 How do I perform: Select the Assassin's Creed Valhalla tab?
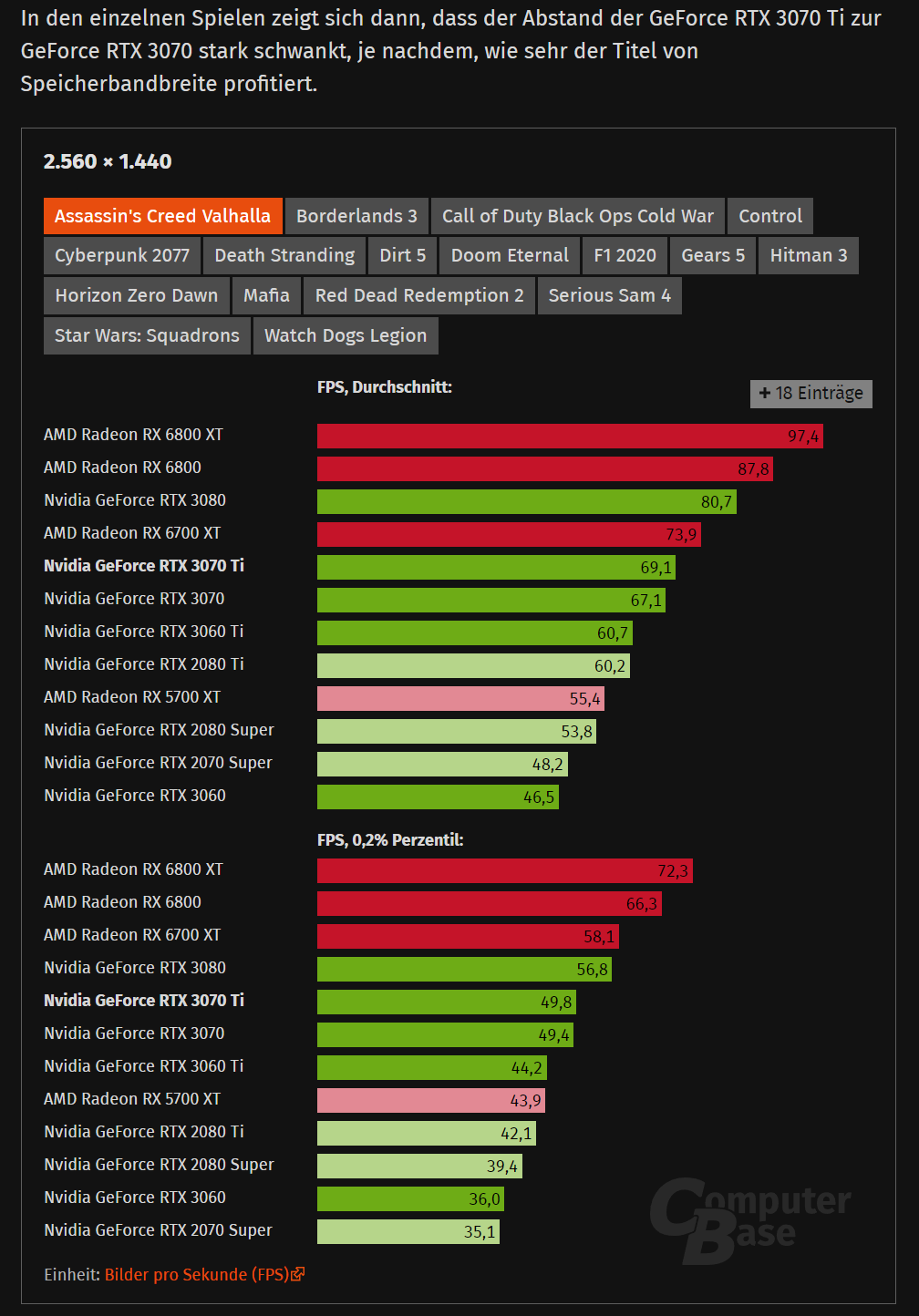coord(163,216)
